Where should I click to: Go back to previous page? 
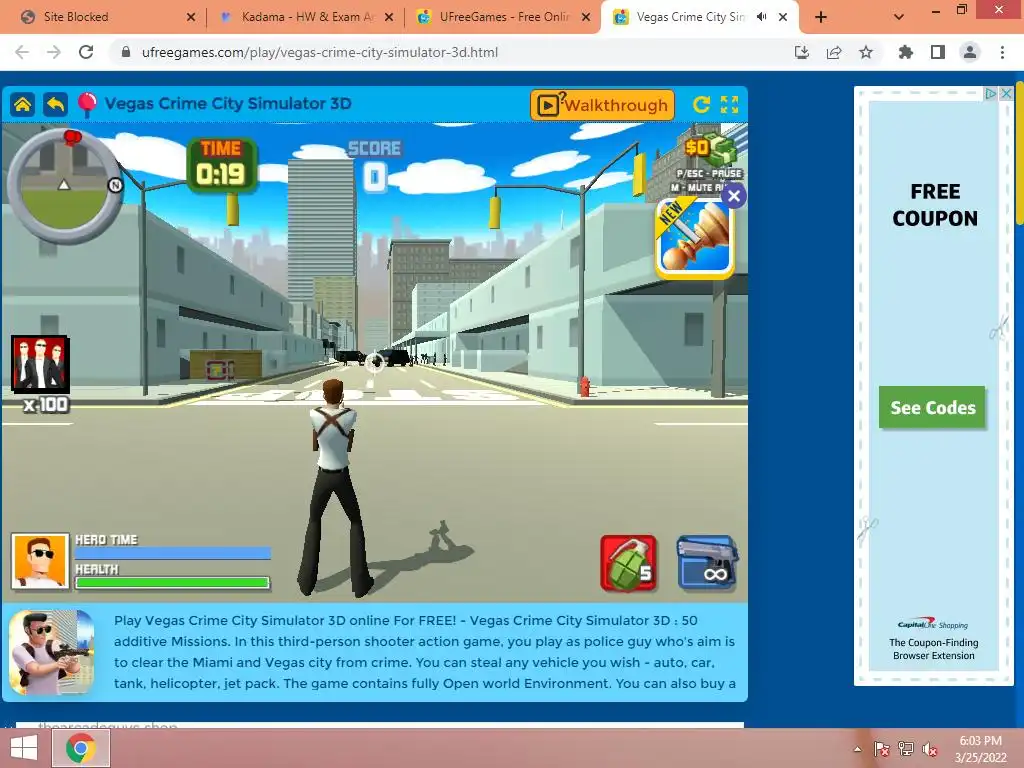point(22,52)
